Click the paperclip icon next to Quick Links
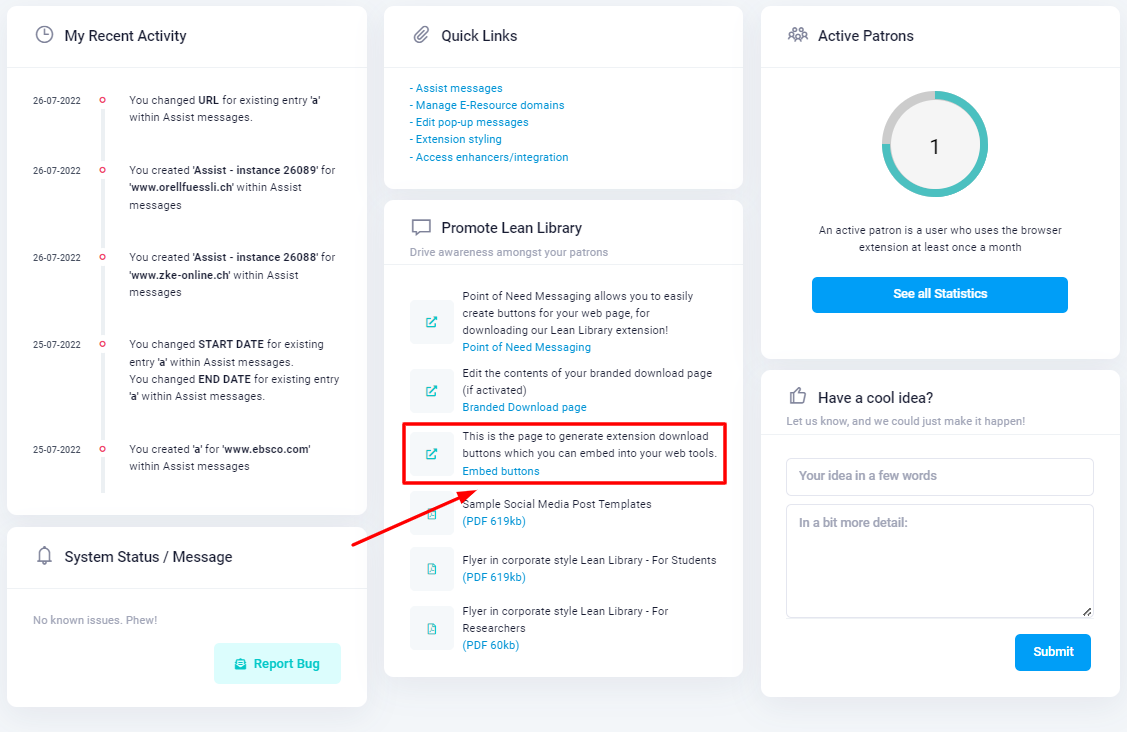Image resolution: width=1127 pixels, height=732 pixels. [x=422, y=35]
